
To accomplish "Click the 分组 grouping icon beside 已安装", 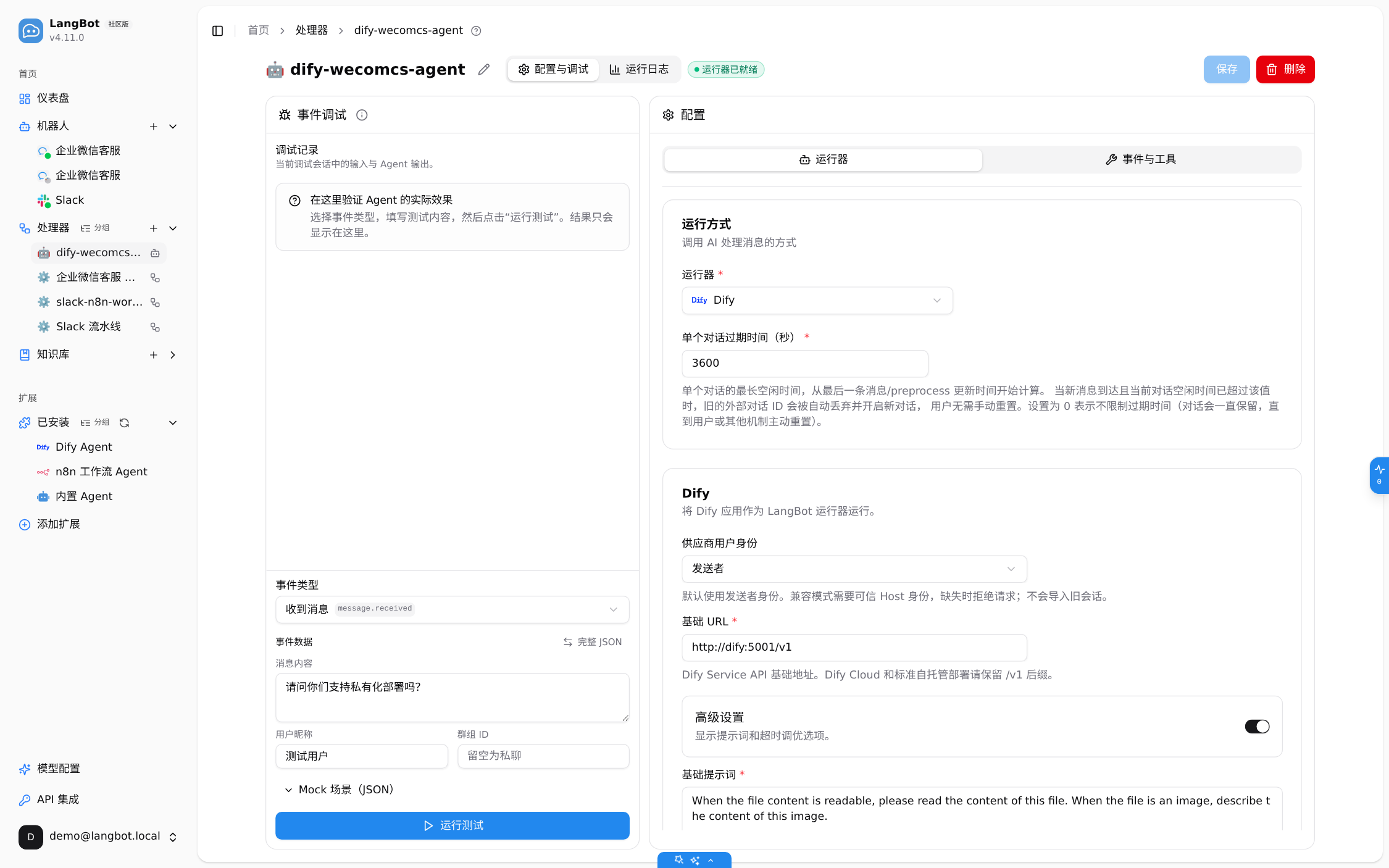I will coord(95,423).
